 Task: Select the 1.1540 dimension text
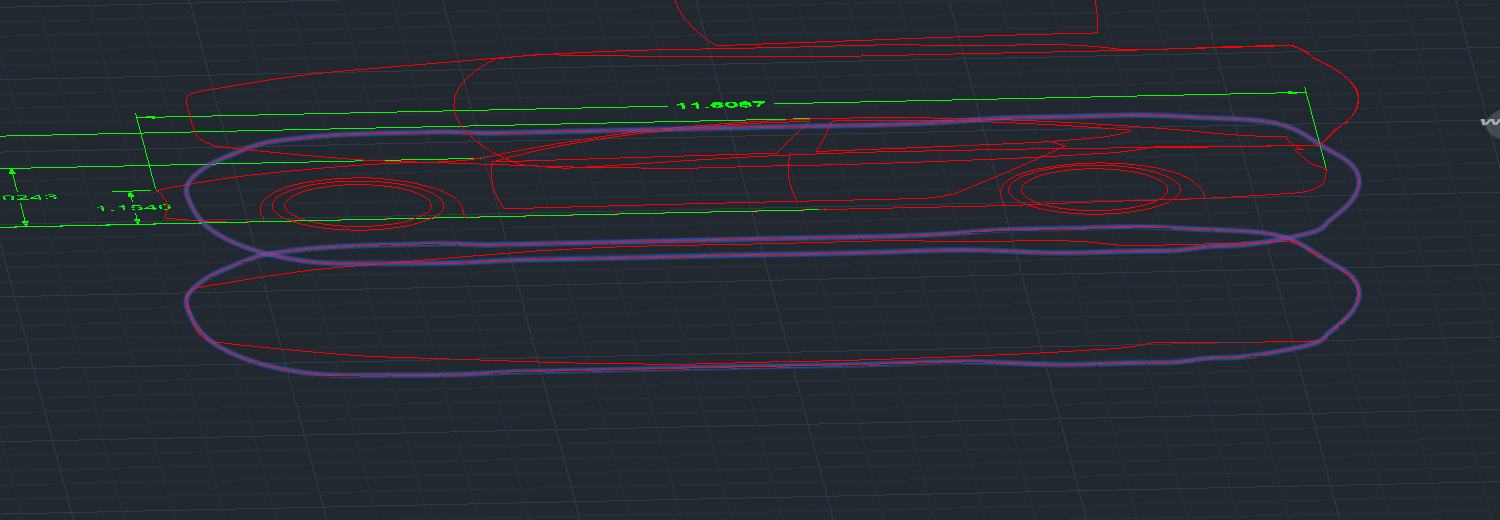pyautogui.click(x=132, y=208)
